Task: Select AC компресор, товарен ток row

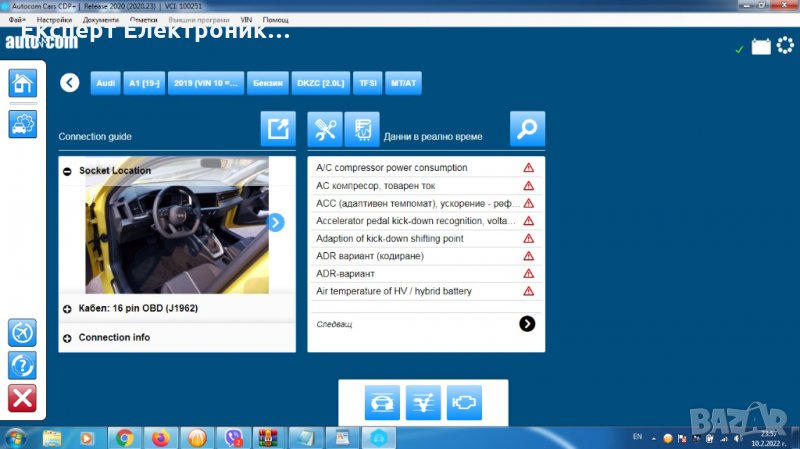Action: (x=426, y=186)
